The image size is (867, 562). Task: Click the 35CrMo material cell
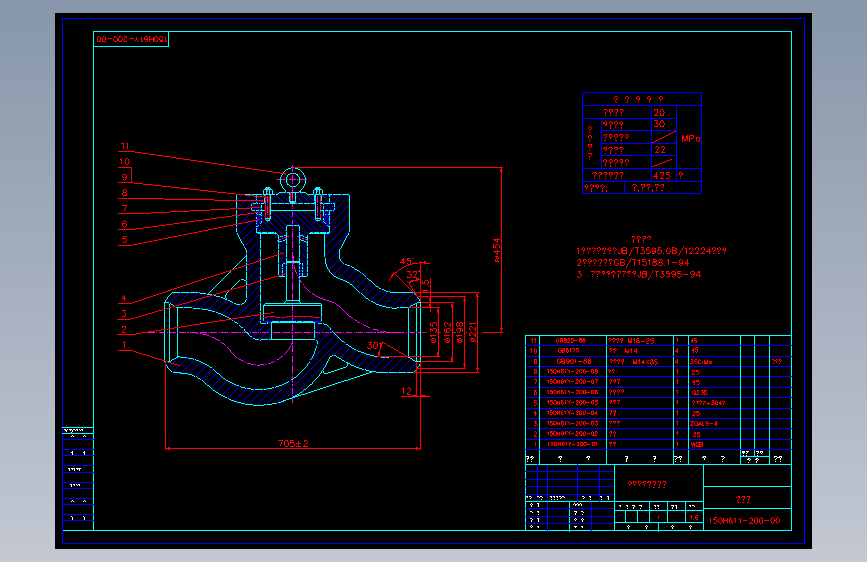coord(701,362)
